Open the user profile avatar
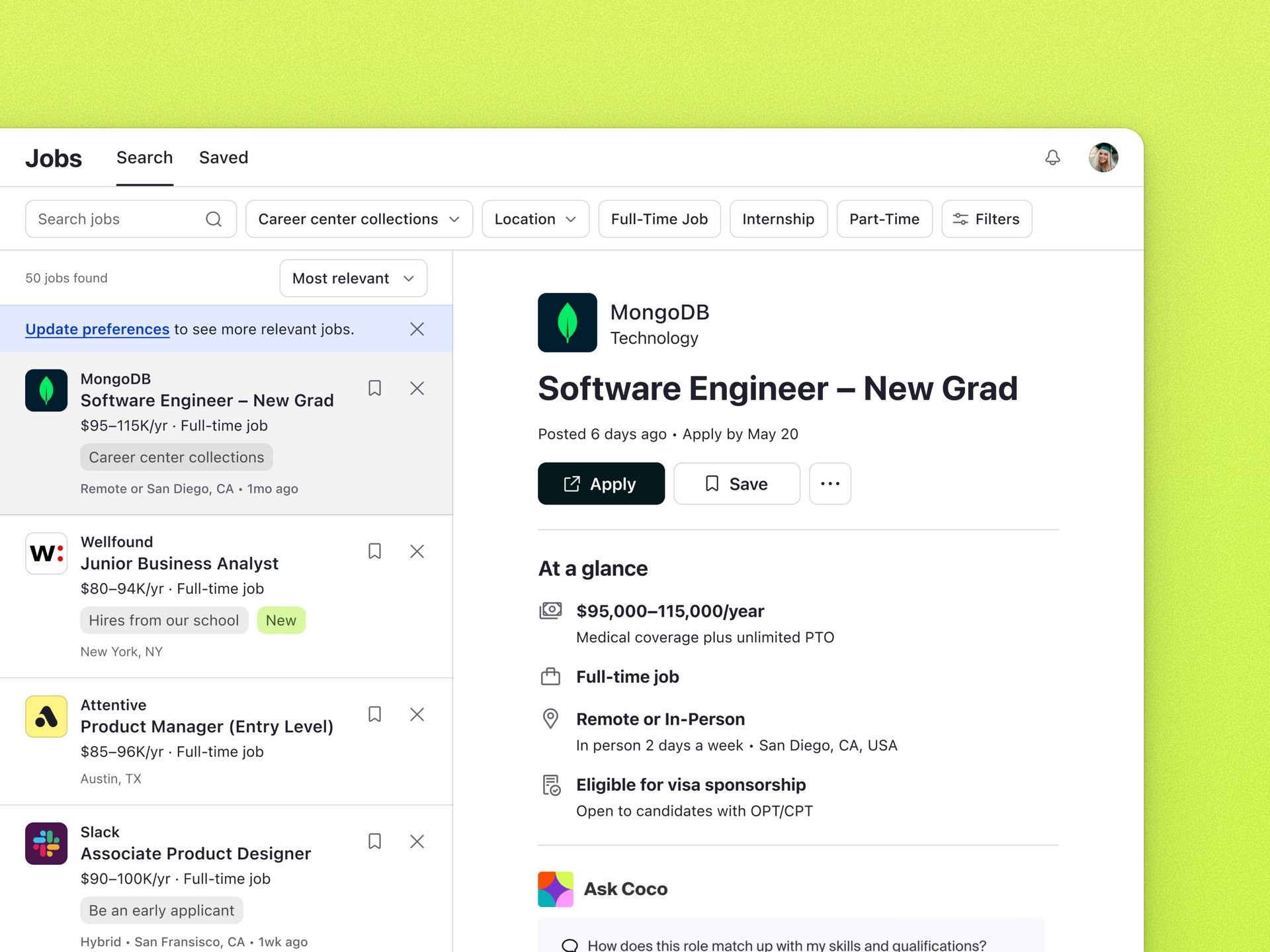1270x952 pixels. [x=1103, y=157]
